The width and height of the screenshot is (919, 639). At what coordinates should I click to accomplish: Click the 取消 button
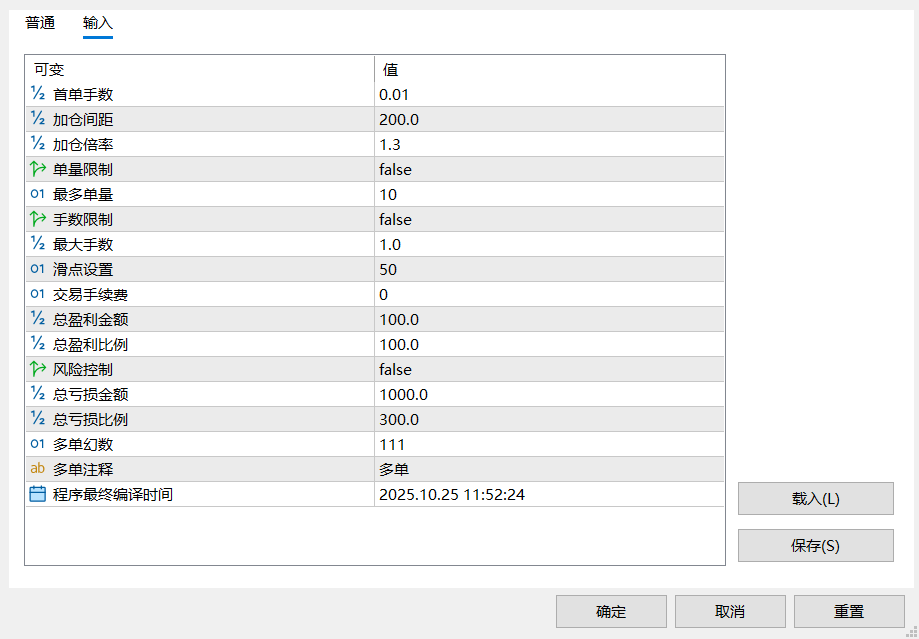pyautogui.click(x=730, y=611)
